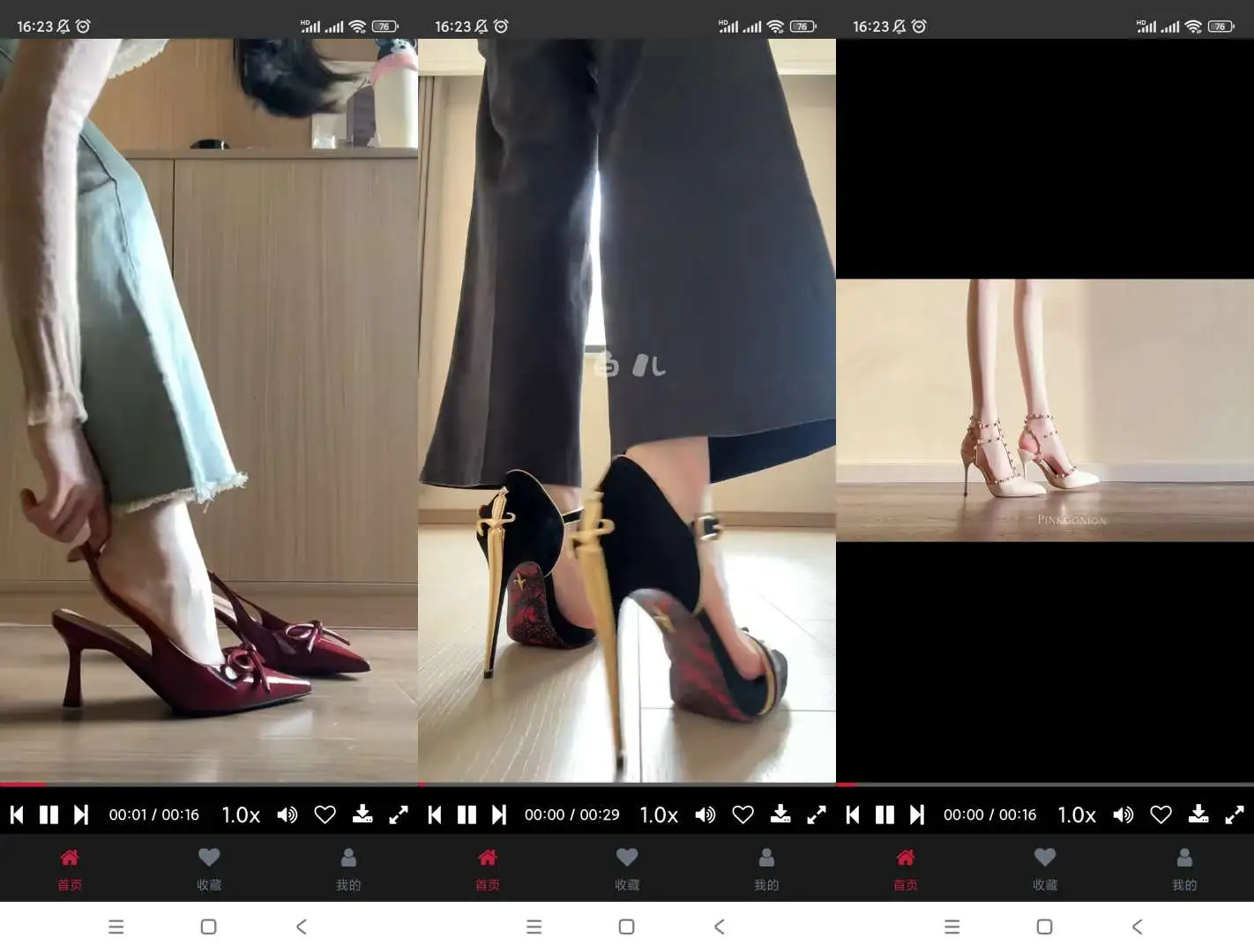Open 首页 tab below black gold-heel video

488,869
